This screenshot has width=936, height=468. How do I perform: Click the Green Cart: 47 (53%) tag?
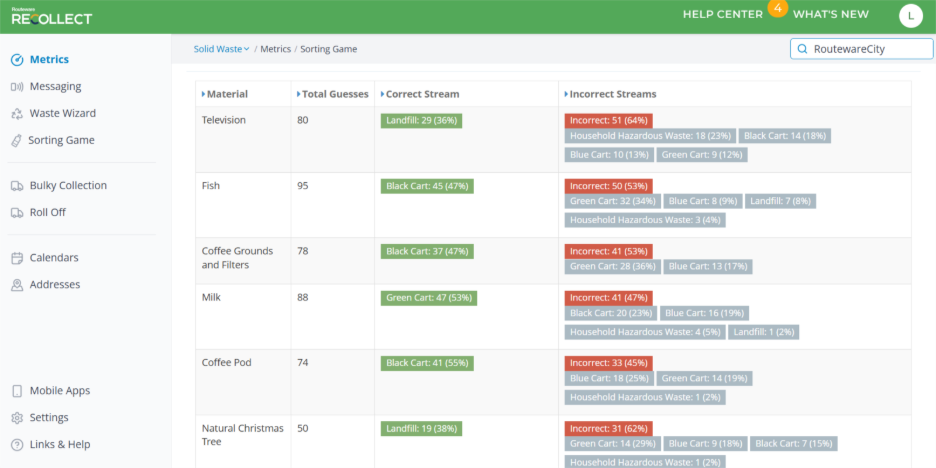pyautogui.click(x=429, y=298)
